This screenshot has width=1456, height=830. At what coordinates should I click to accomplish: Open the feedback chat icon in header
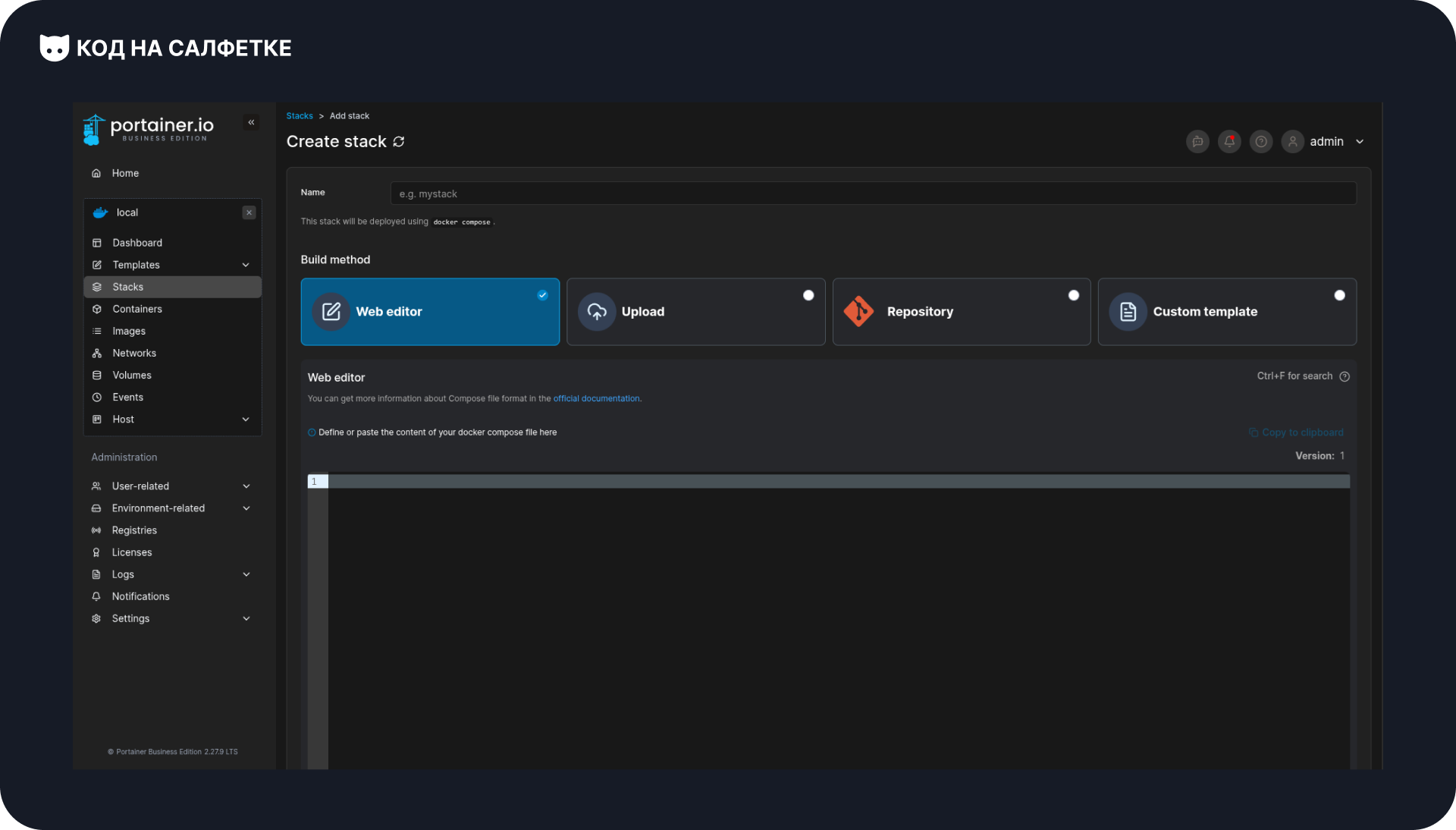click(1197, 142)
